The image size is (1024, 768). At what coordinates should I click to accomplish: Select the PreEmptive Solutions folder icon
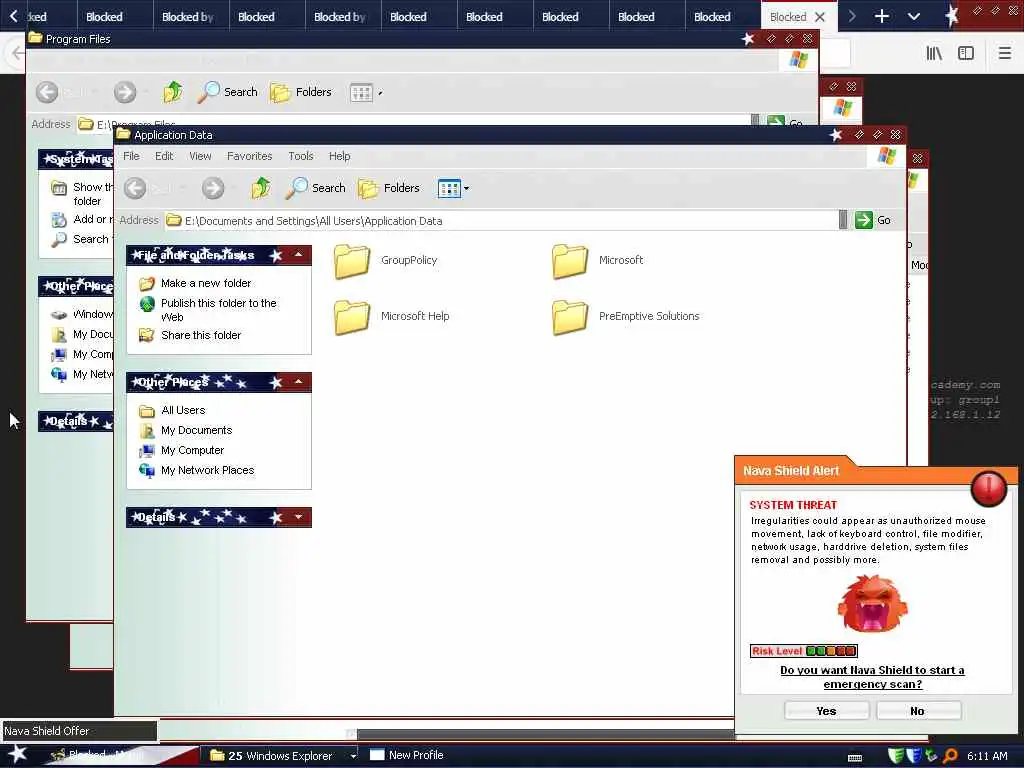tap(569, 317)
